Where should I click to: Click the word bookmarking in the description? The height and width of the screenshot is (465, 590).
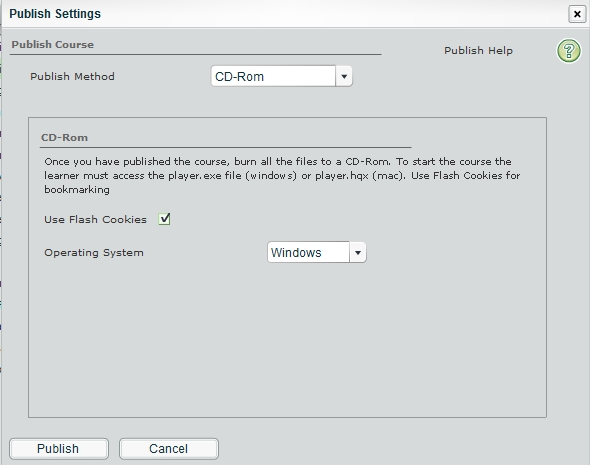pos(77,190)
